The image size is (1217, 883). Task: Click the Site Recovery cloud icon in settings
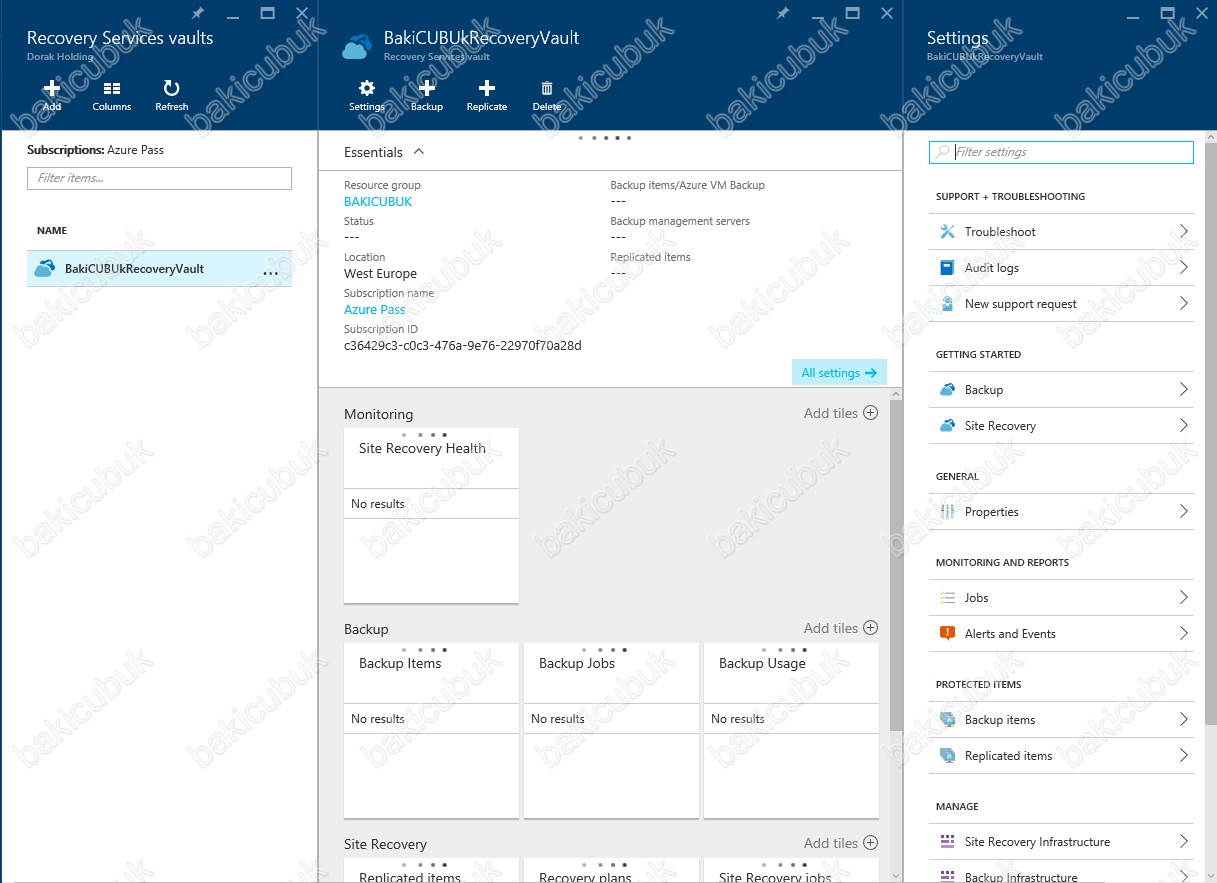tap(947, 426)
